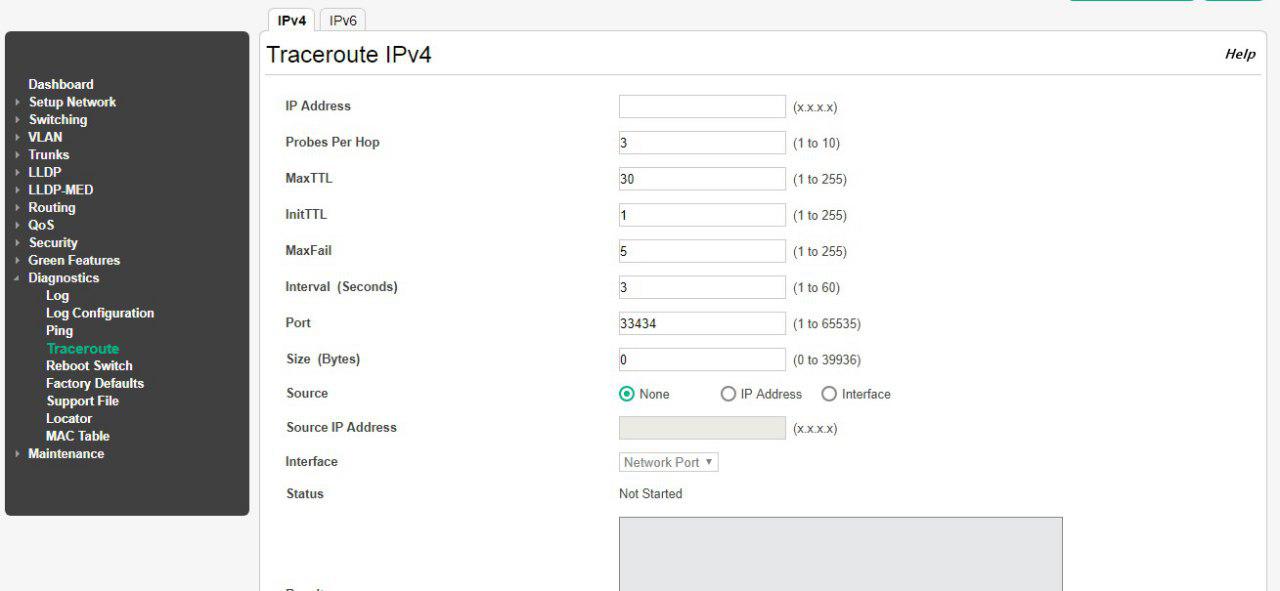Click the Size (Bytes) field
The width and height of the screenshot is (1280, 591).
702,359
